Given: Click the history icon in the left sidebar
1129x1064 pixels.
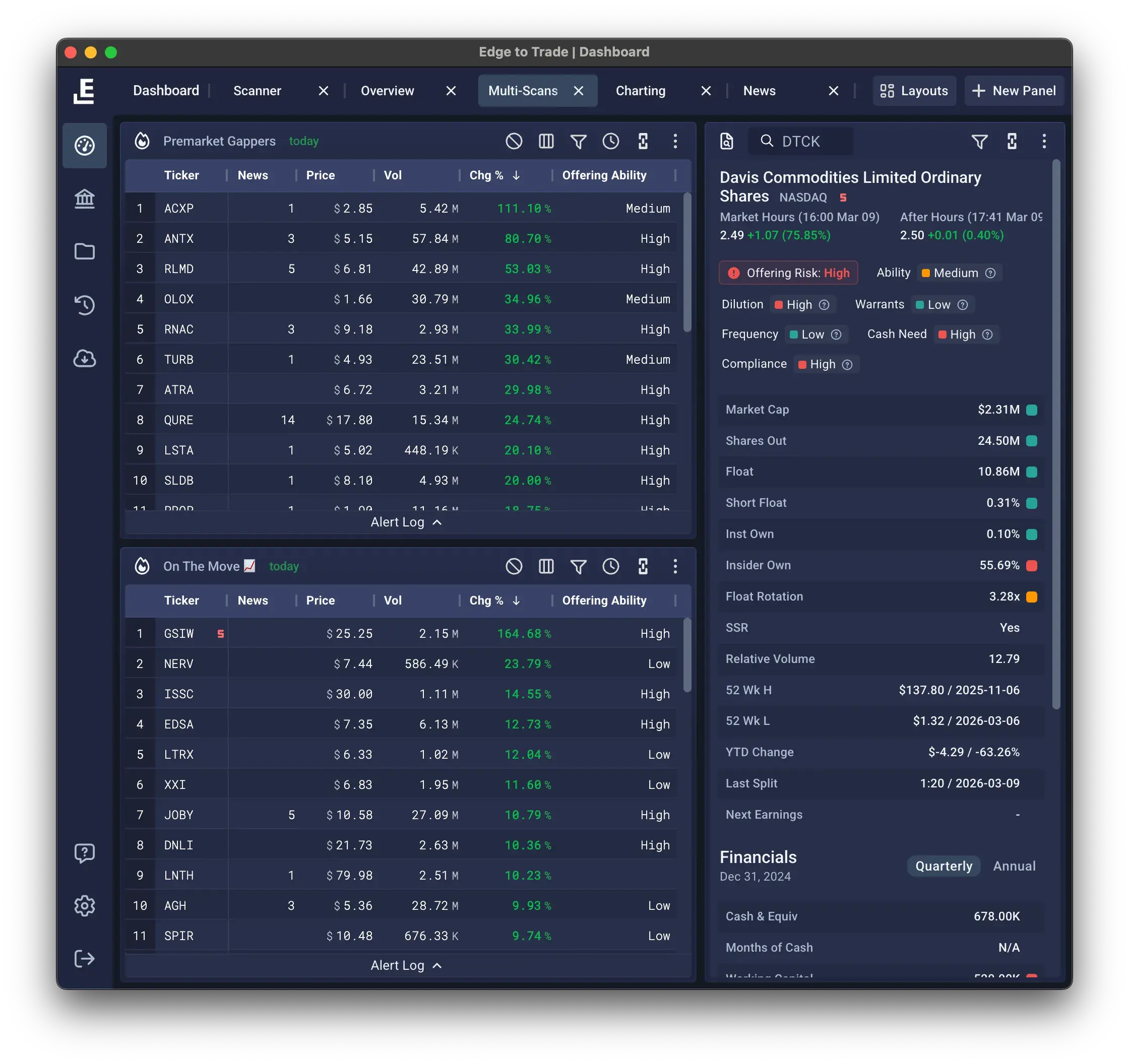Looking at the screenshot, I should tap(85, 305).
